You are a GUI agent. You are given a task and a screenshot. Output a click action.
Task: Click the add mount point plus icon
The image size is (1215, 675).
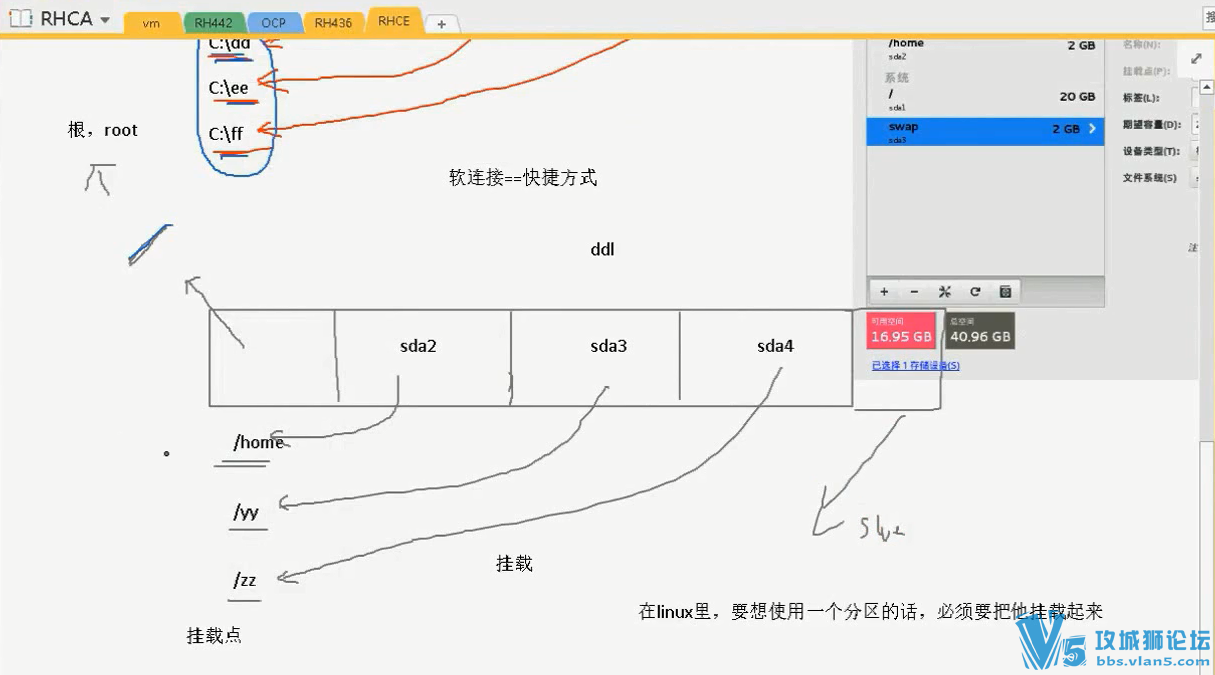884,292
